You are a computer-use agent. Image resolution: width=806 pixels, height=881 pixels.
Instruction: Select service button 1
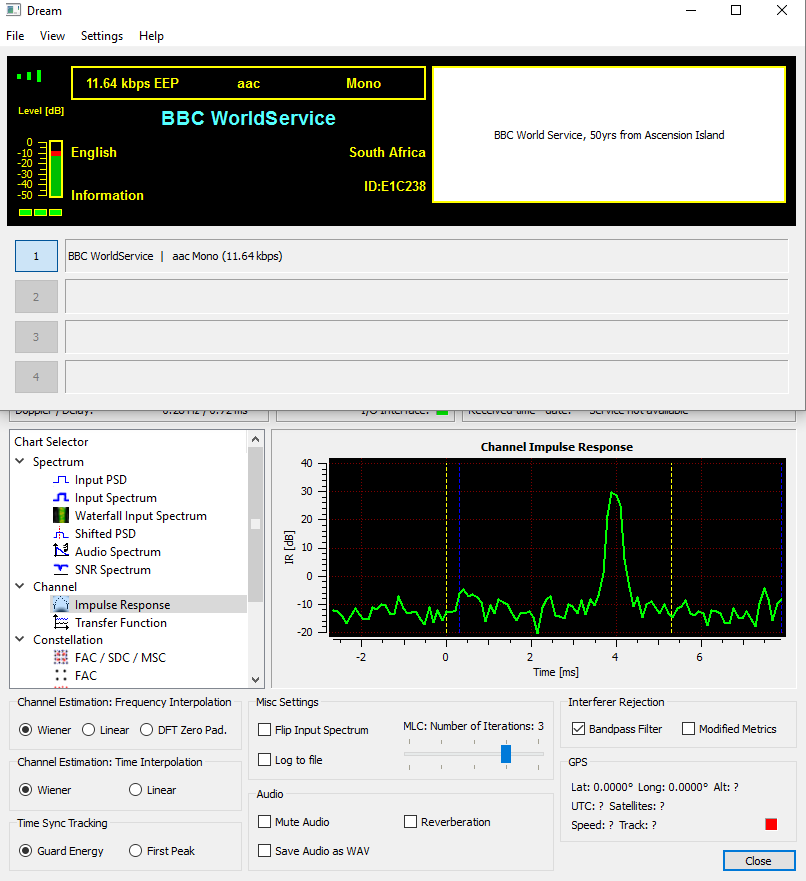pos(37,256)
